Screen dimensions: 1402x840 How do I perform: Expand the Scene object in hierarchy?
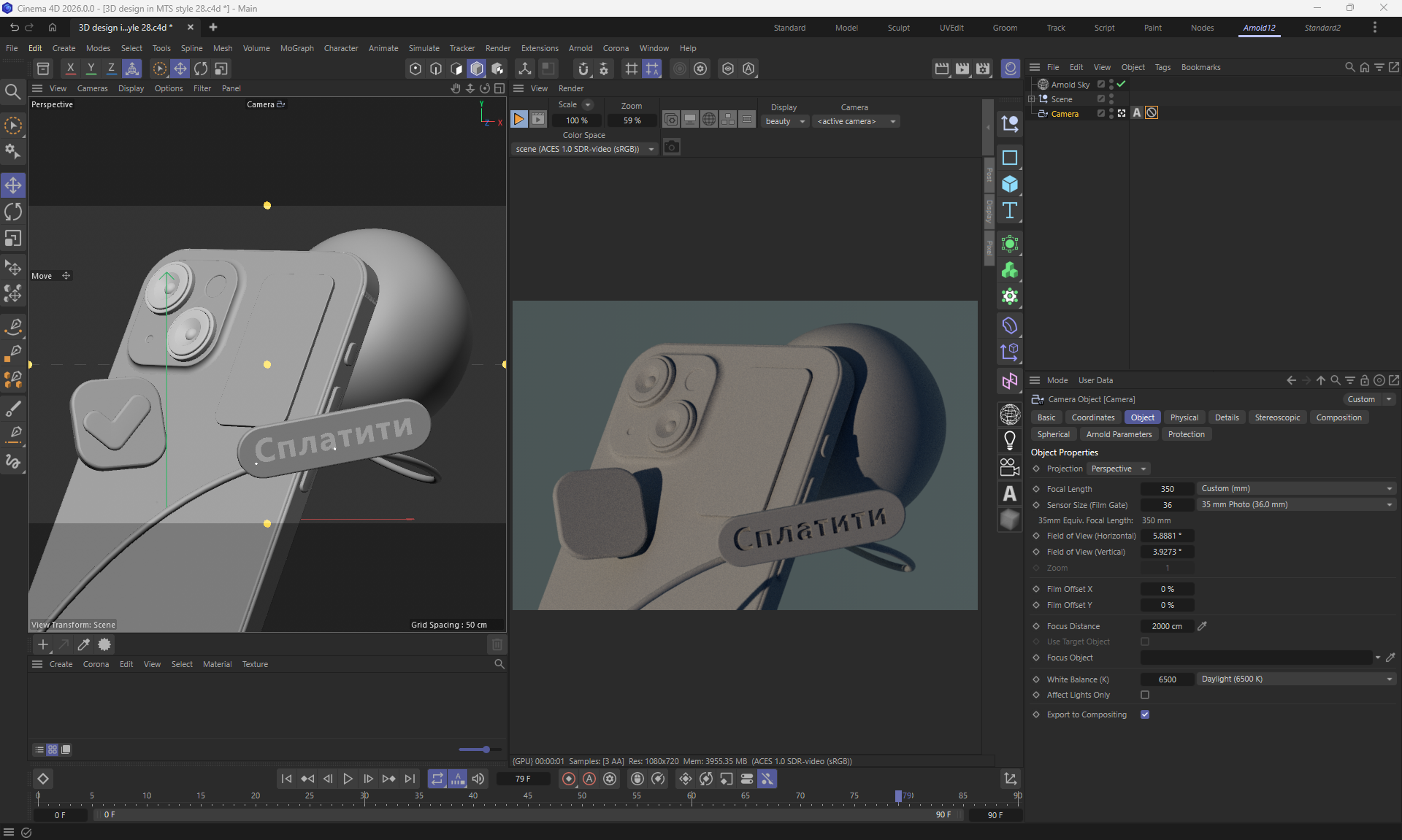[1032, 99]
